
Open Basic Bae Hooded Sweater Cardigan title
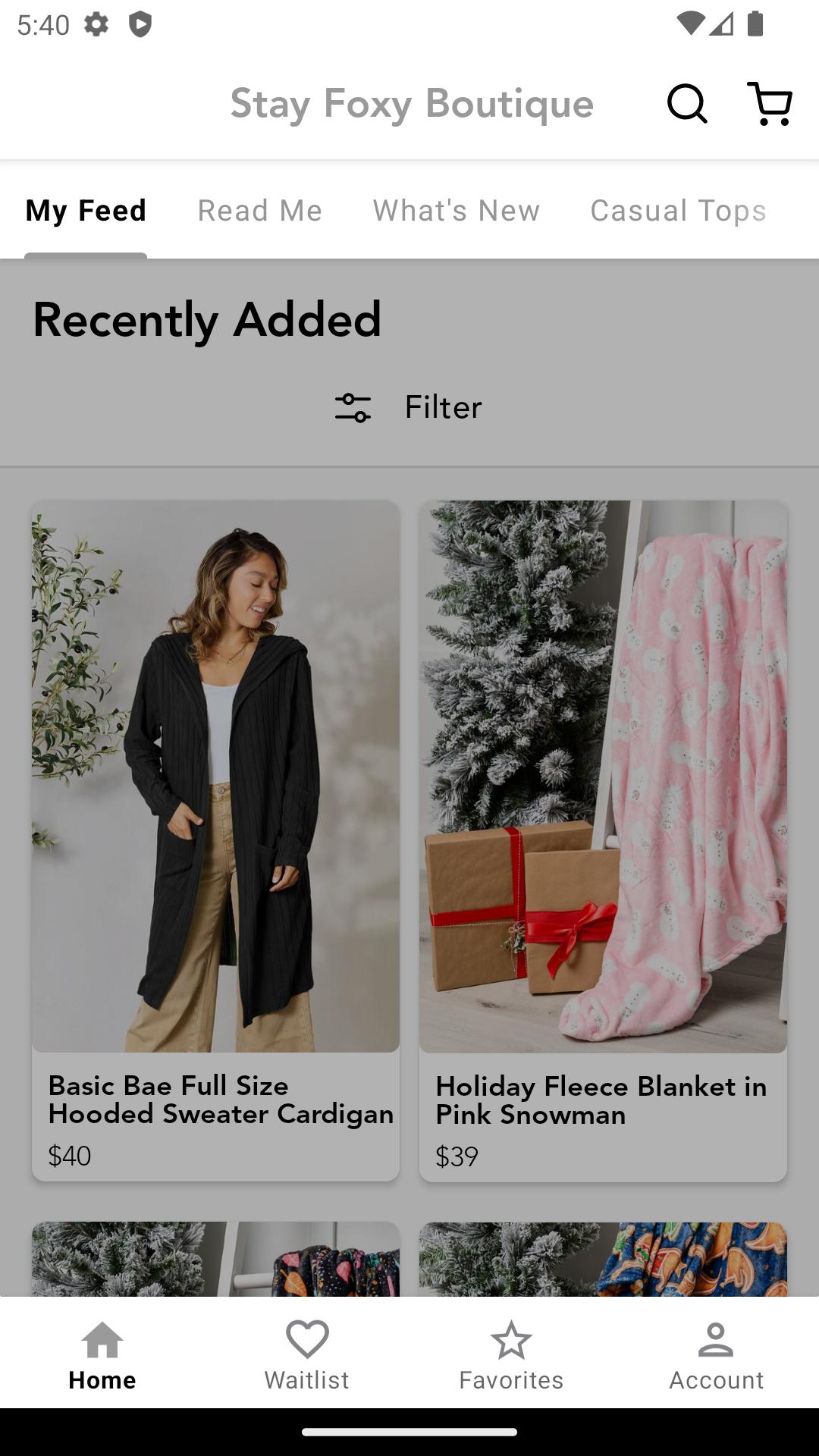click(x=221, y=1100)
